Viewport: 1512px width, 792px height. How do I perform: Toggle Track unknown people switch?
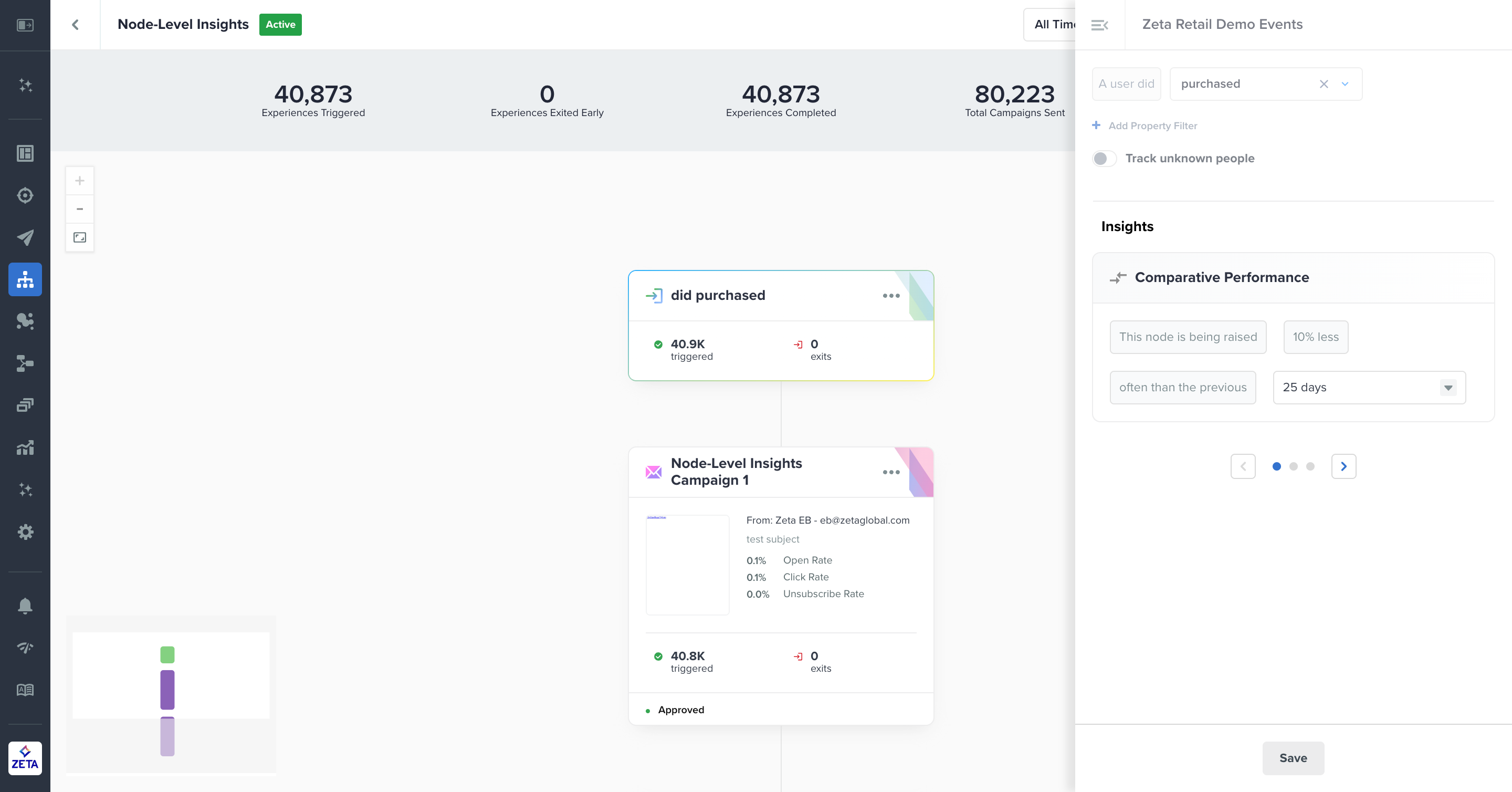[1104, 159]
